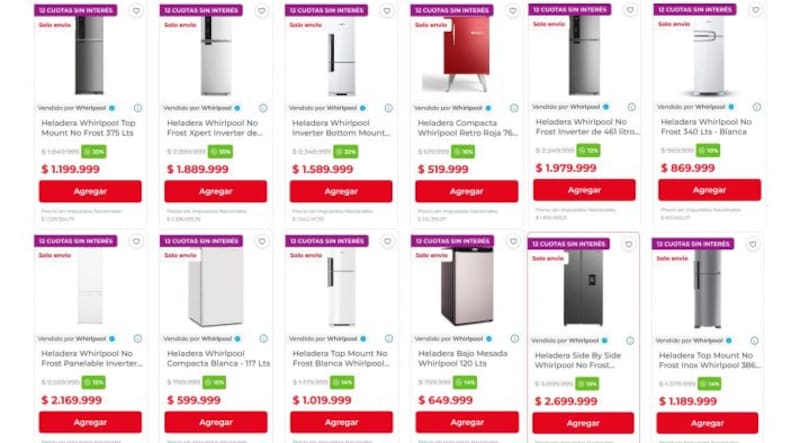
Task: Click Agregar for the $ 599.999 compact fridge
Action: [x=216, y=422]
